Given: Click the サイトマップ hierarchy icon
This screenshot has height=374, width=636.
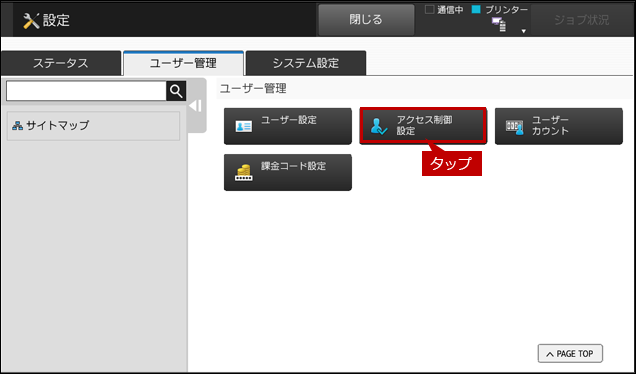Looking at the screenshot, I should point(17,126).
